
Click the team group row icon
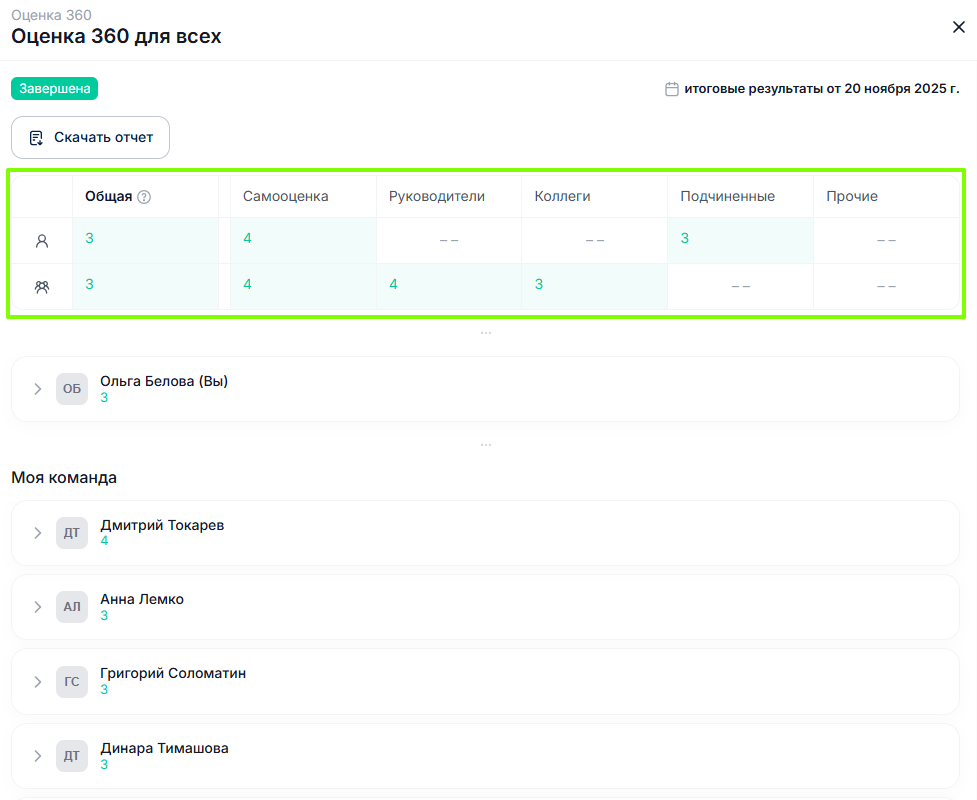(42, 287)
